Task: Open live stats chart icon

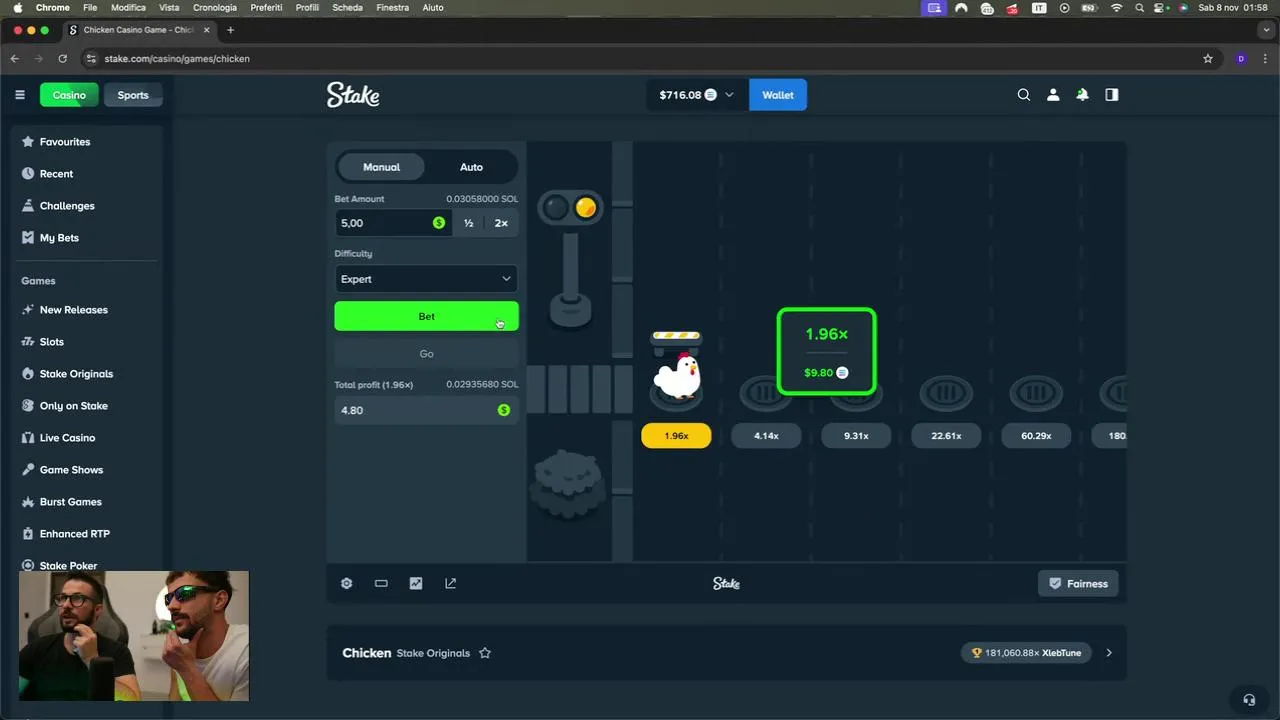Action: click(416, 583)
